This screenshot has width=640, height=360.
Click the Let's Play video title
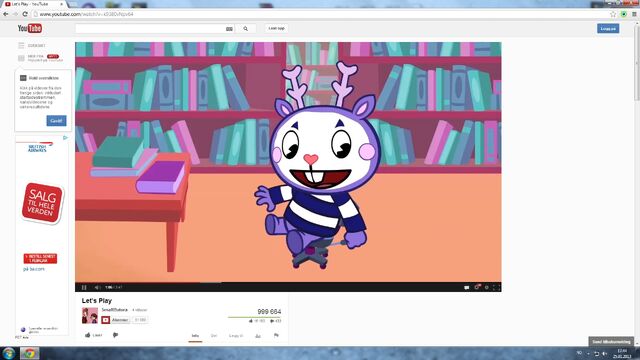pyautogui.click(x=97, y=300)
